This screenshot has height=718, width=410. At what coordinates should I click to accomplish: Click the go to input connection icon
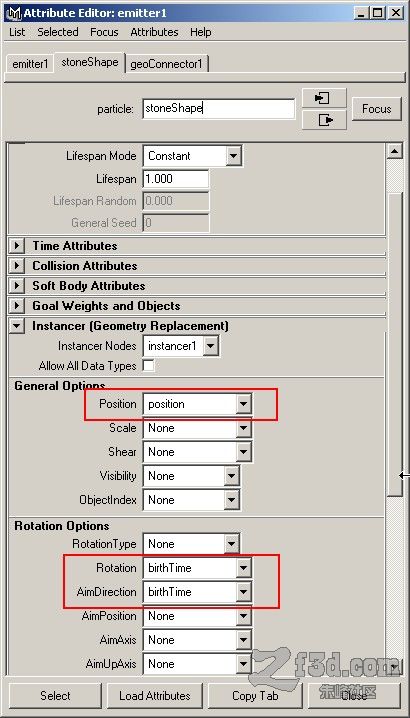click(x=324, y=98)
